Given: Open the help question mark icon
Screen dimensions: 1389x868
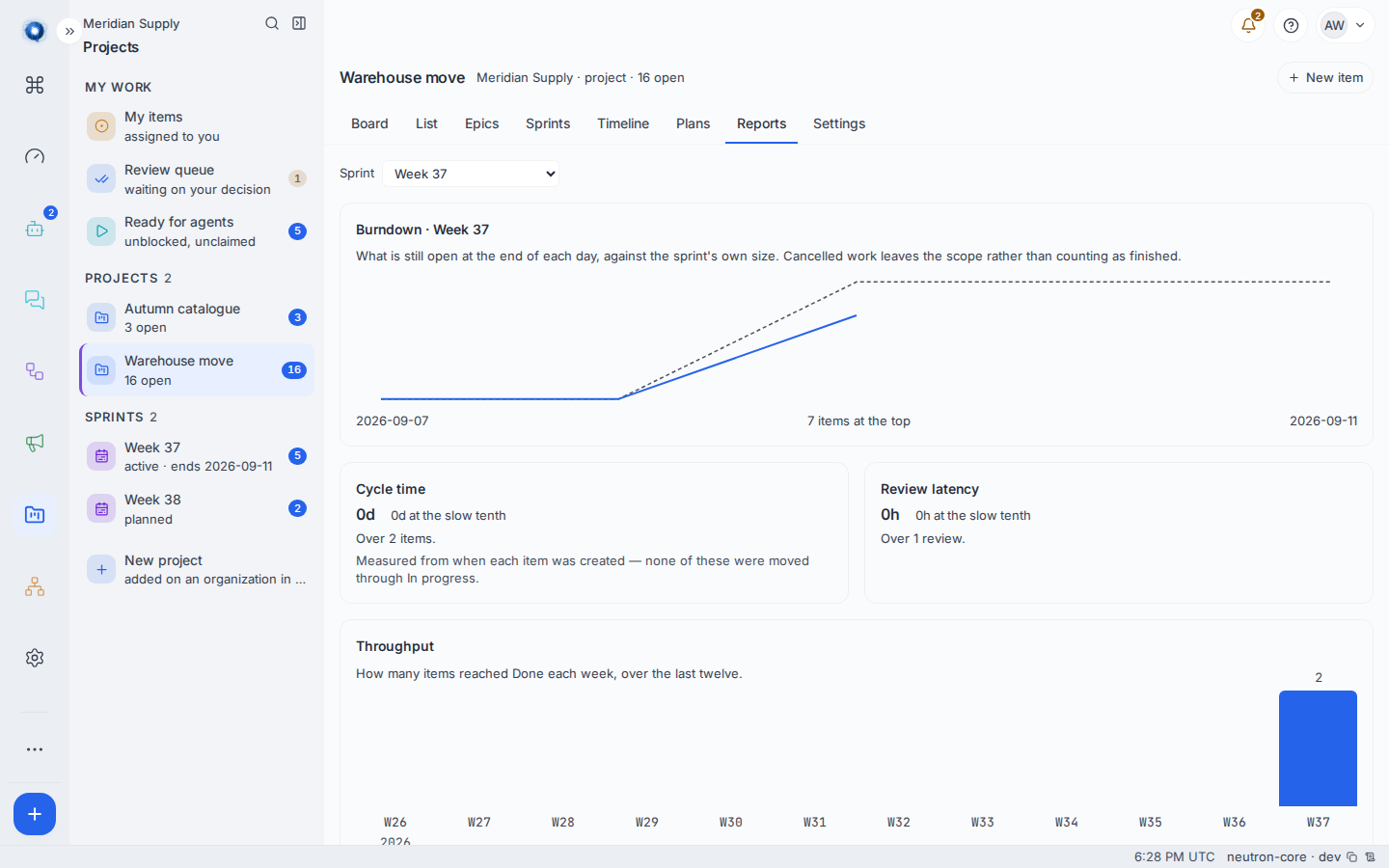Looking at the screenshot, I should pyautogui.click(x=1291, y=25).
